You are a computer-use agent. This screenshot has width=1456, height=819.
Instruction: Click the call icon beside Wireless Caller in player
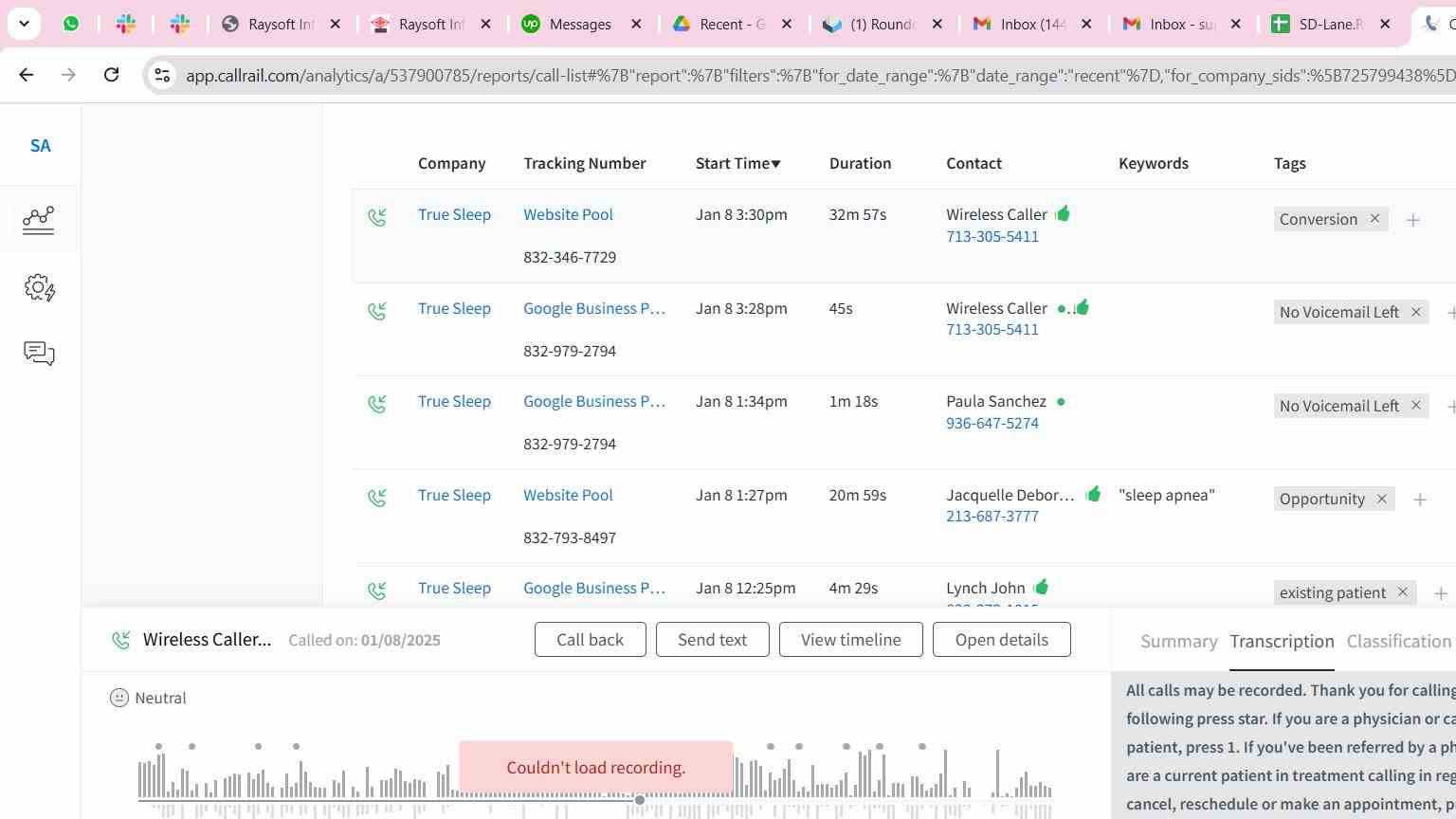[121, 640]
